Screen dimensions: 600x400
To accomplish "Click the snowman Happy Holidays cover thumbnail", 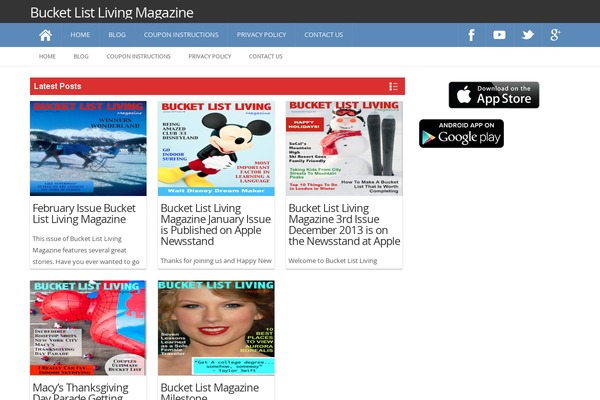I will pyautogui.click(x=344, y=149).
